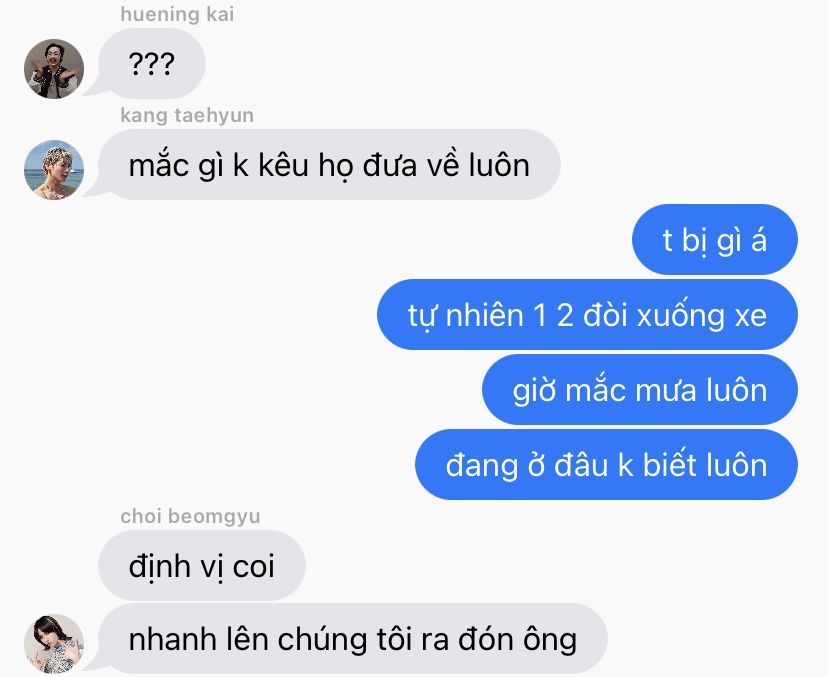Open huening kai's profile avatar
The height and width of the screenshot is (677, 828).
[x=54, y=69]
